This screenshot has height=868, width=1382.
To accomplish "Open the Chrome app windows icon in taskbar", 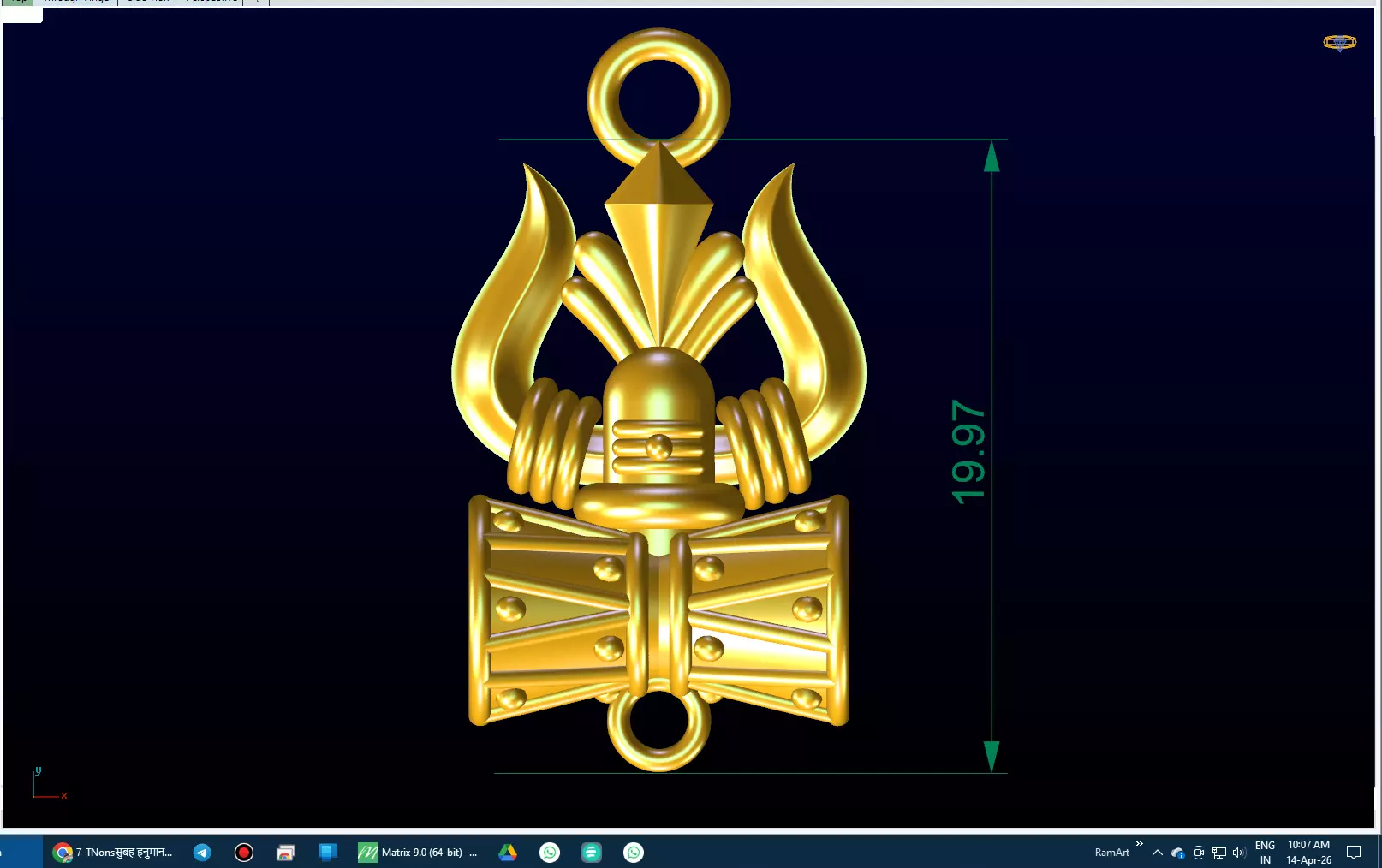I will pyautogui.click(x=286, y=852).
